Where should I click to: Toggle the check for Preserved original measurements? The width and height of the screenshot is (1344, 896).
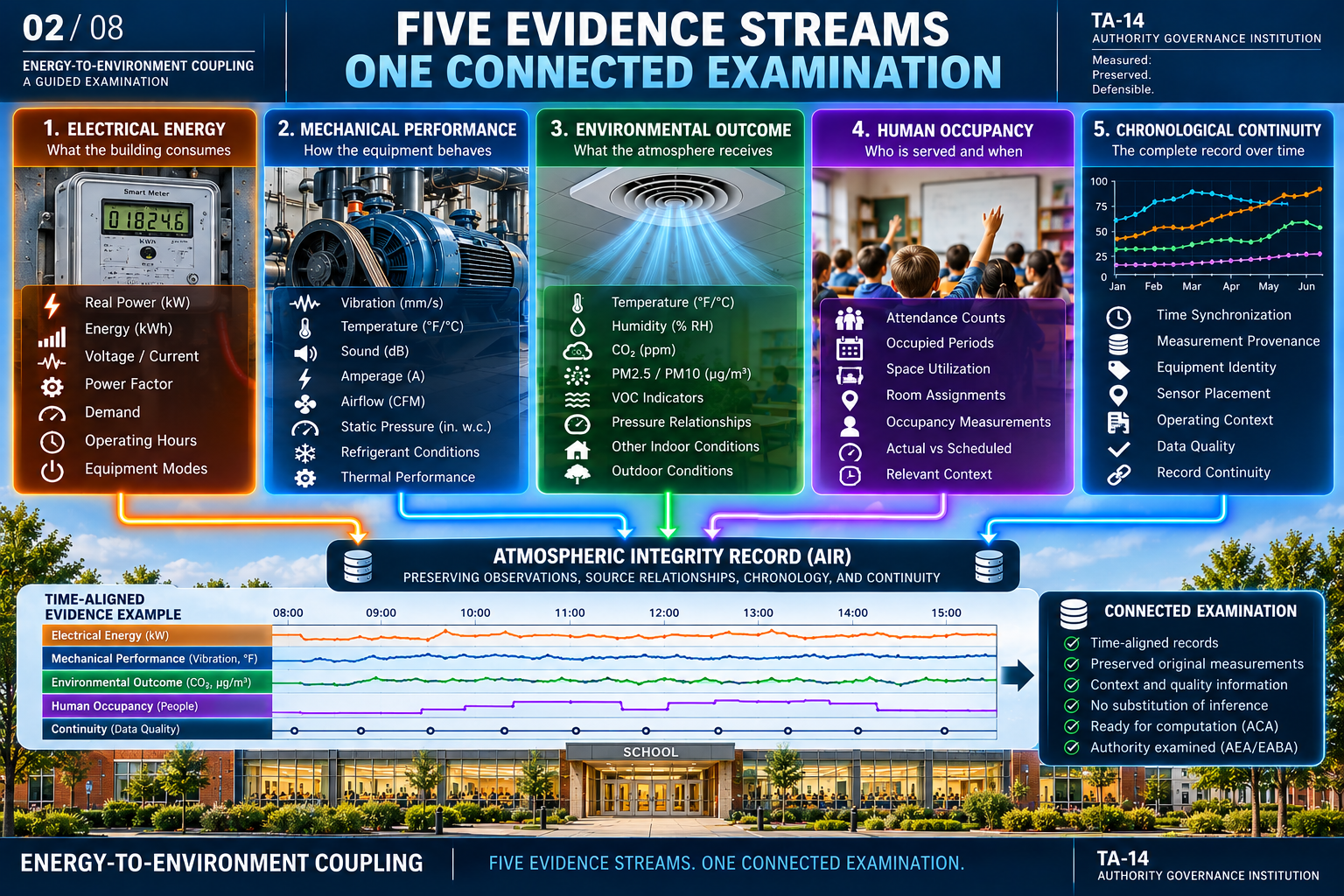[1071, 664]
